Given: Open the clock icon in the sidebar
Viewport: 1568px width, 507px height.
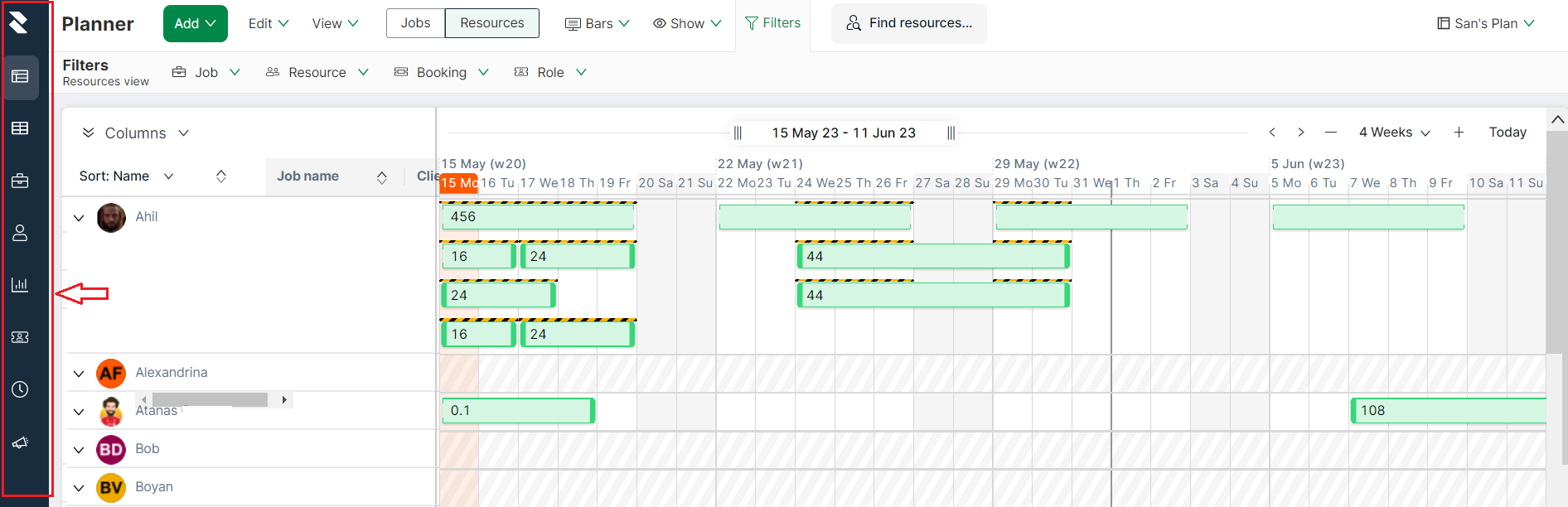Looking at the screenshot, I should [x=21, y=389].
